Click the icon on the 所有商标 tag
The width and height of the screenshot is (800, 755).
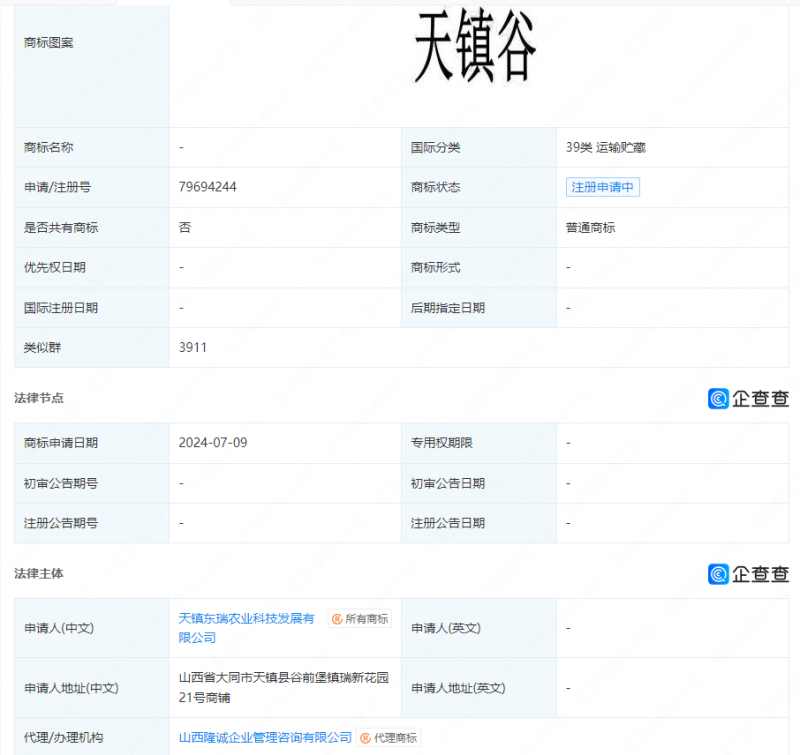337,619
